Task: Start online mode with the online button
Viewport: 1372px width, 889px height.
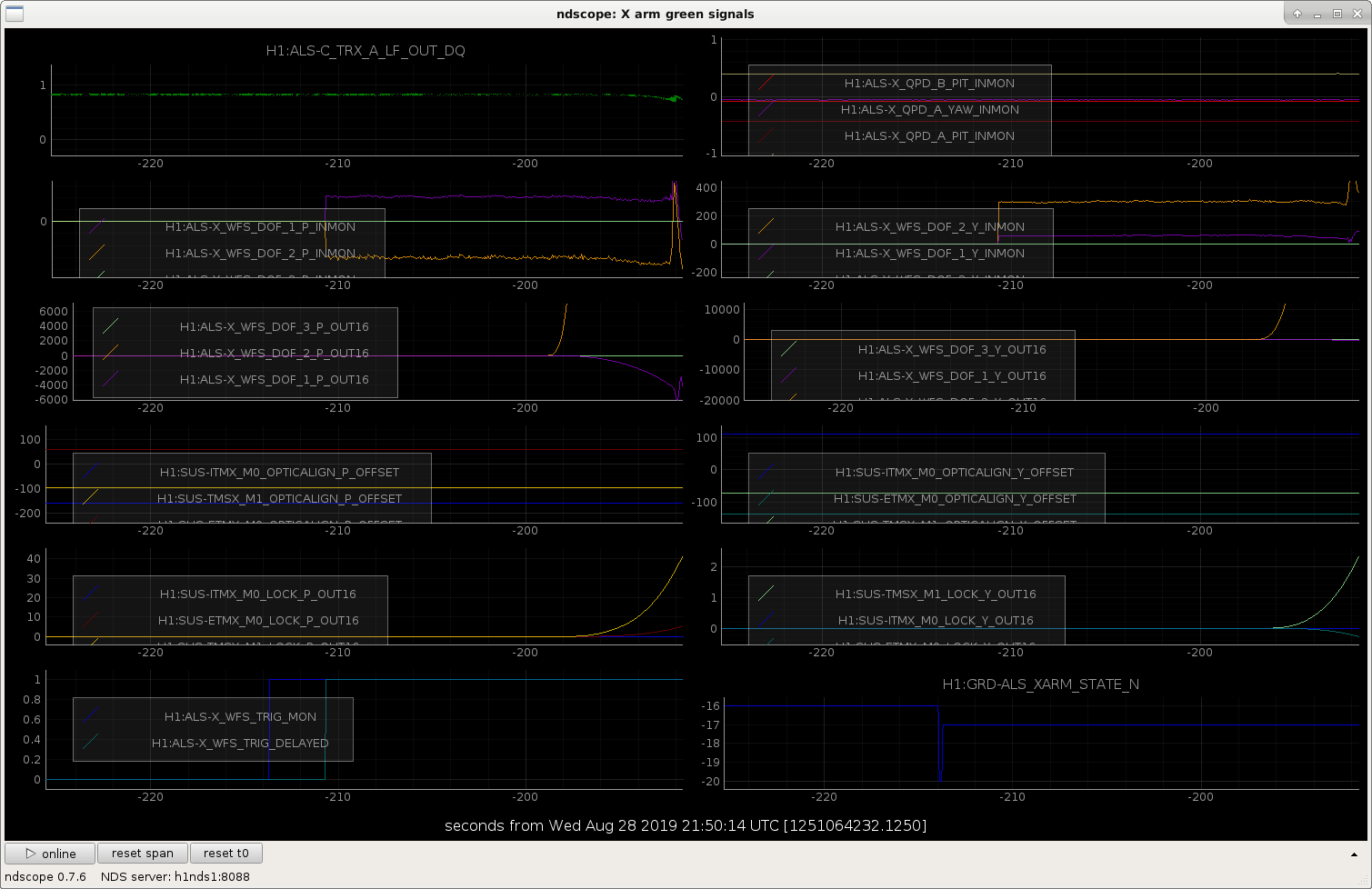Action: click(x=50, y=854)
